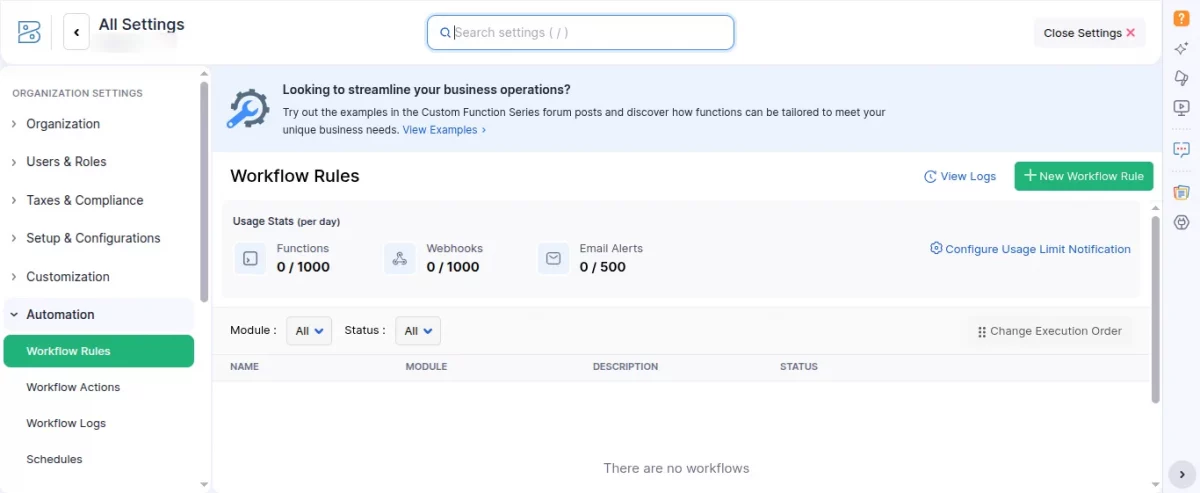Screen dimensions: 1200x493
Task: Open the orange help question-mark icon
Action: coord(1181,18)
